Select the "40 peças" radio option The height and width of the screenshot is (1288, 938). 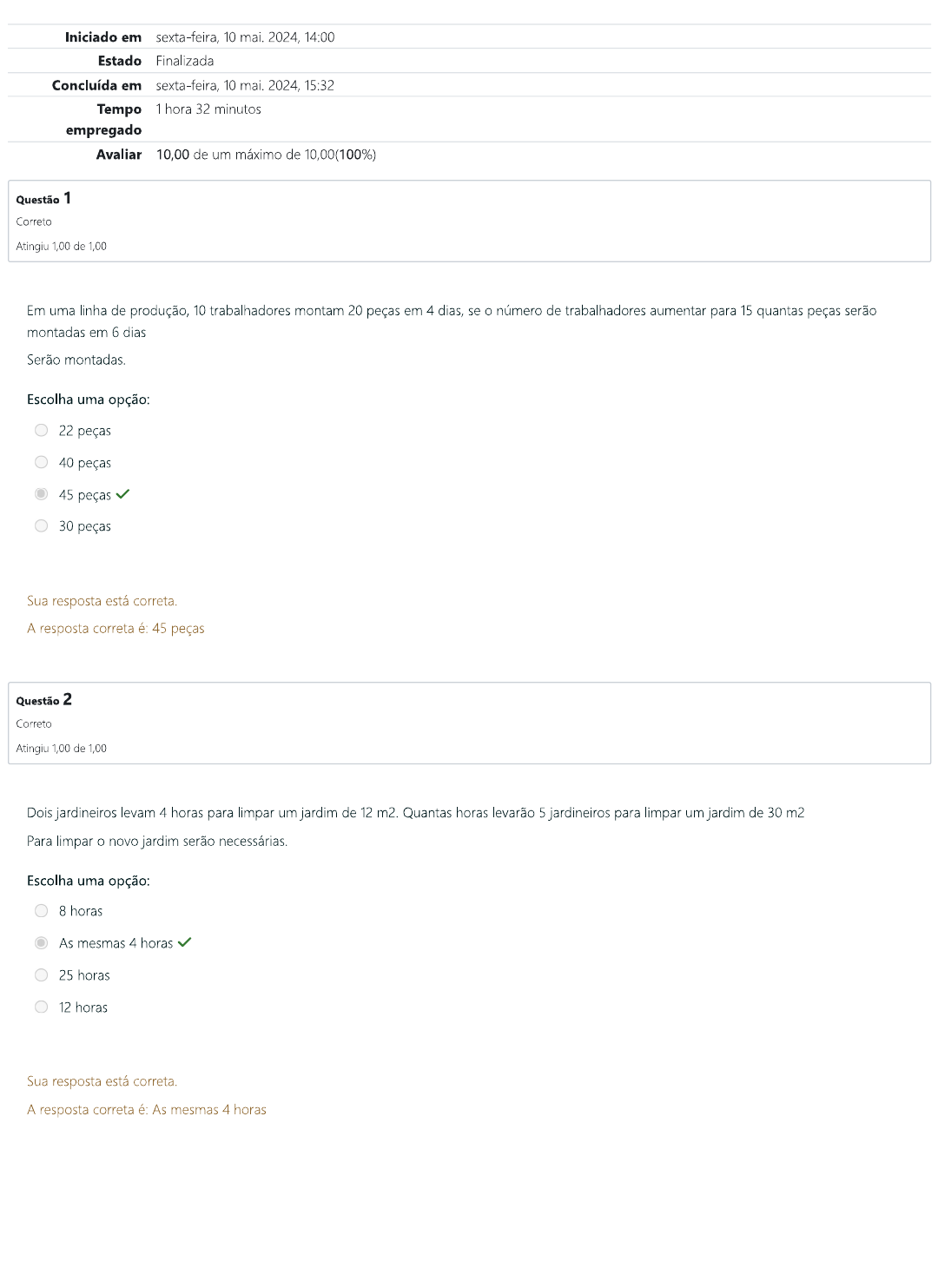(x=41, y=462)
